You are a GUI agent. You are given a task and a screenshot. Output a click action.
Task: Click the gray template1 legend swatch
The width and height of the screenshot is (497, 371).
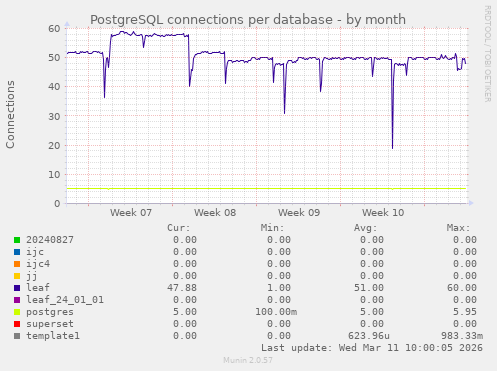click(17, 336)
